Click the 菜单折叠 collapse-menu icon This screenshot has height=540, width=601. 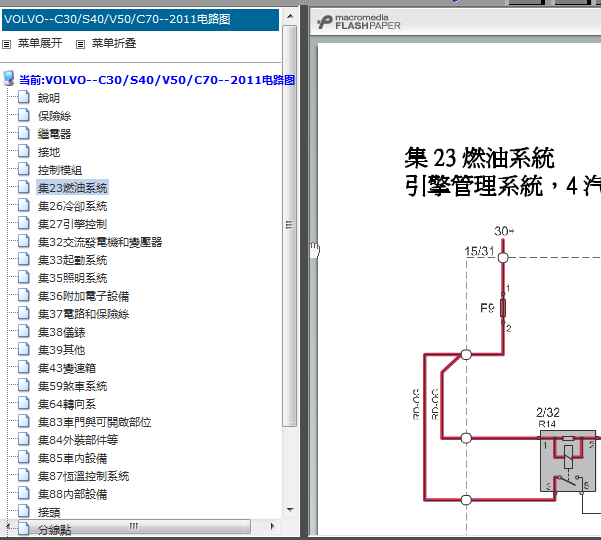(x=80, y=44)
